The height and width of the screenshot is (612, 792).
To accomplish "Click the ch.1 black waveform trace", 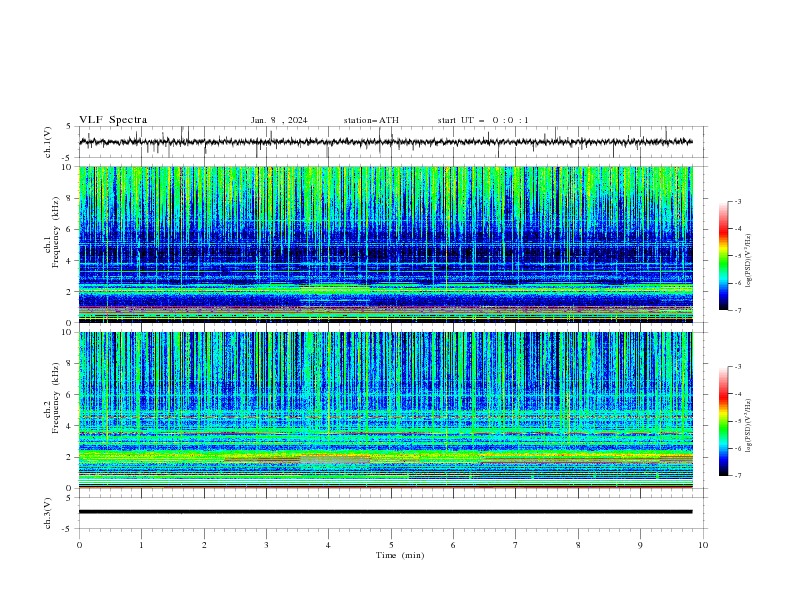I will coord(386,142).
